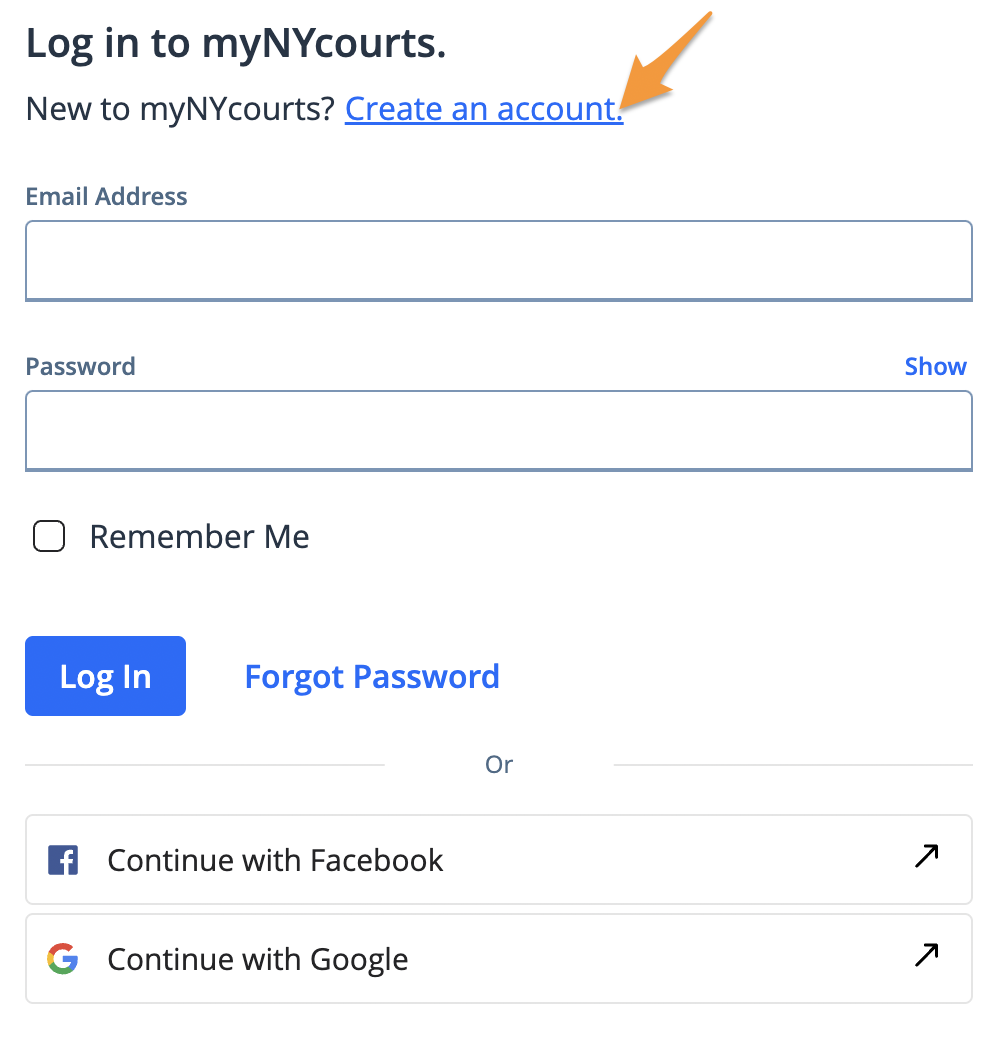Click the blue Log In button
Screen dimensions: 1002x1042
[x=106, y=676]
